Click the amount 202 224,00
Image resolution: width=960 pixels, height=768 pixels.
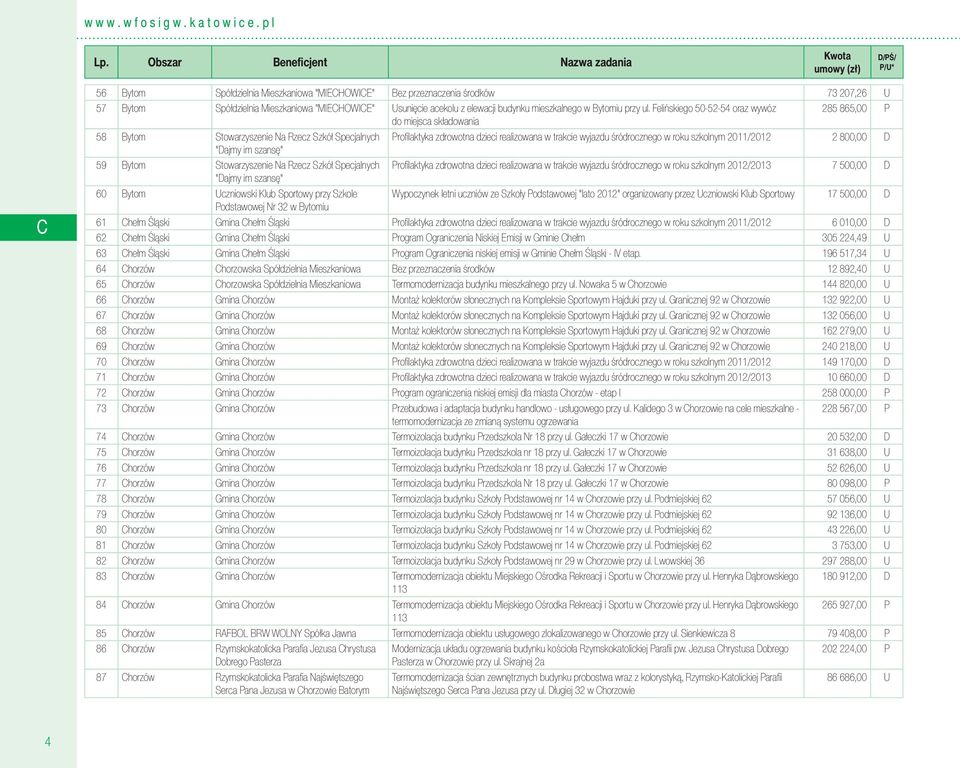coord(844,649)
